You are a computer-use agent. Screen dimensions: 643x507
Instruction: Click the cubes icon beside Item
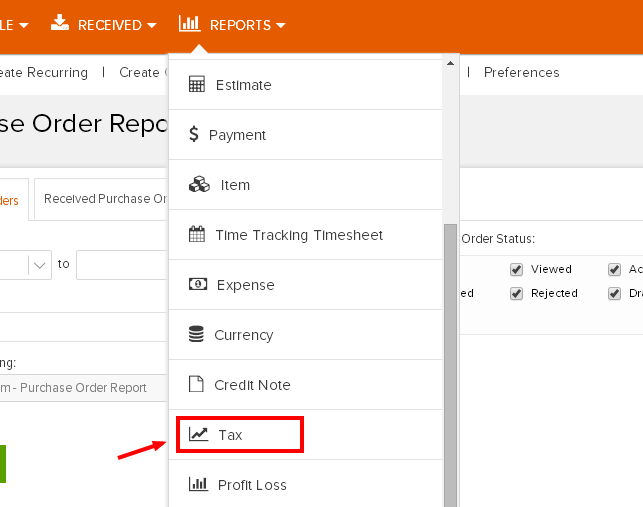[199, 185]
